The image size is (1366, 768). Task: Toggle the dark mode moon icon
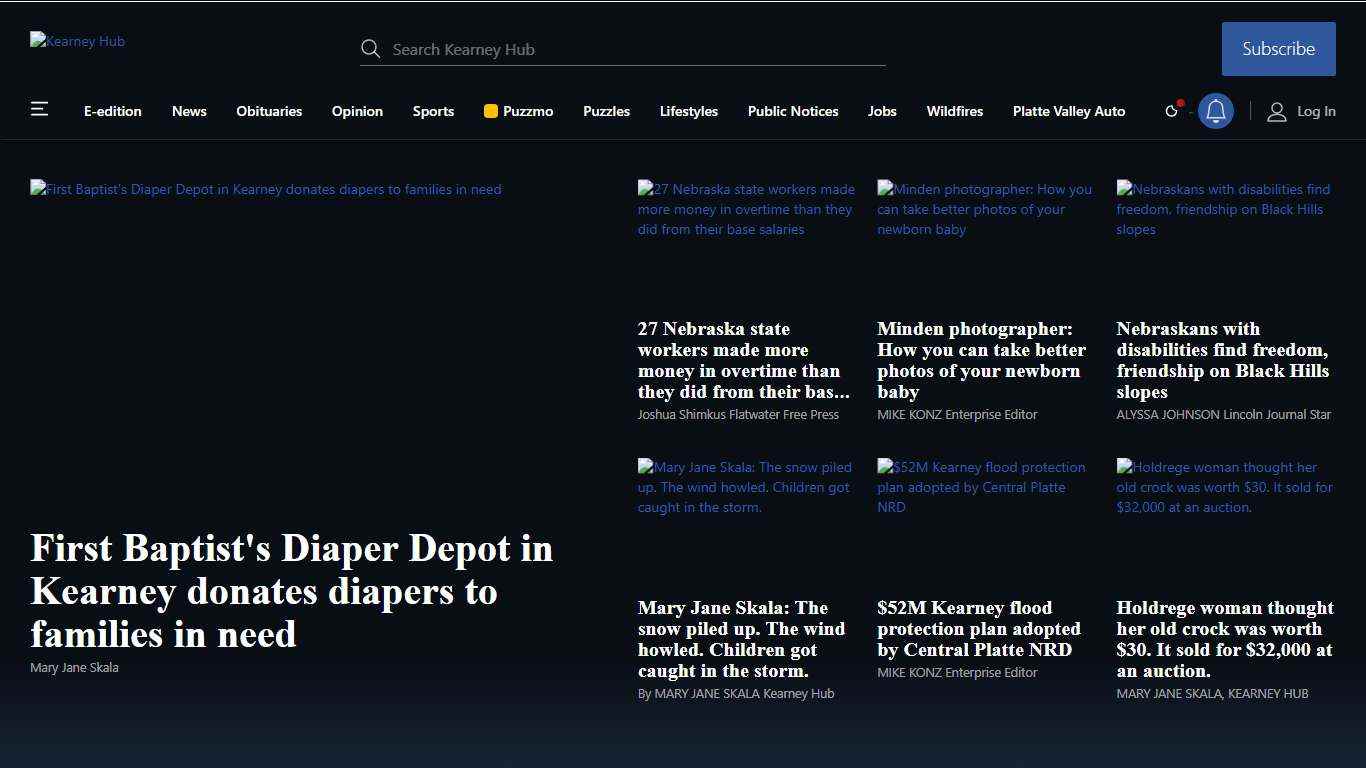pos(1172,111)
